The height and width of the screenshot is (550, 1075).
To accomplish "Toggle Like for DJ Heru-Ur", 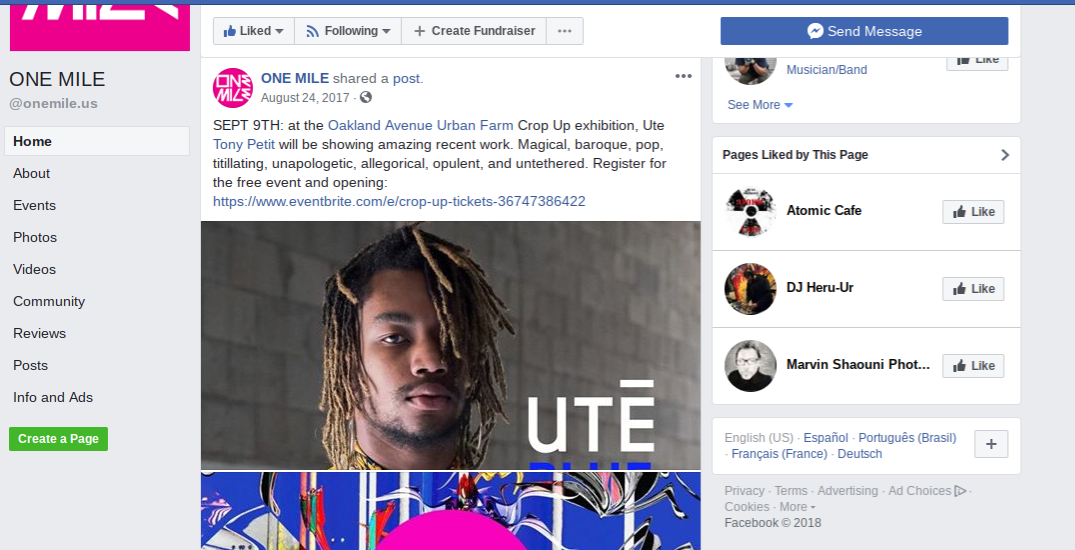I will pos(973,289).
